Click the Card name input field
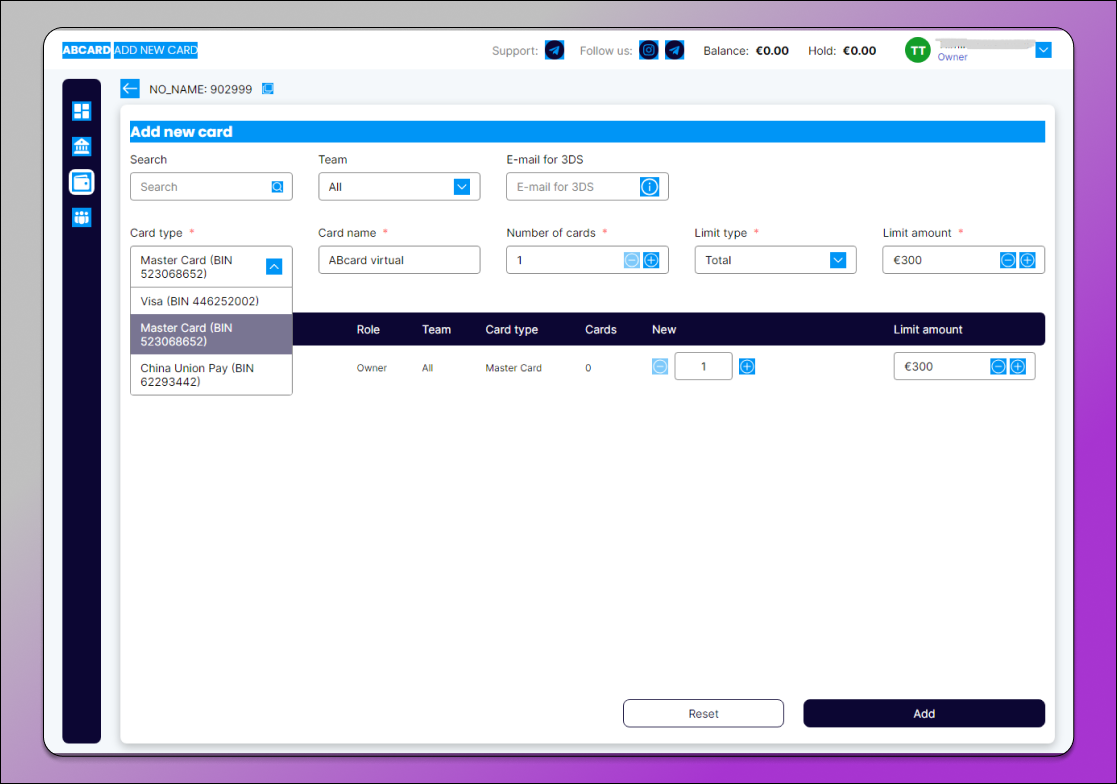The width and height of the screenshot is (1117, 784). tap(399, 260)
